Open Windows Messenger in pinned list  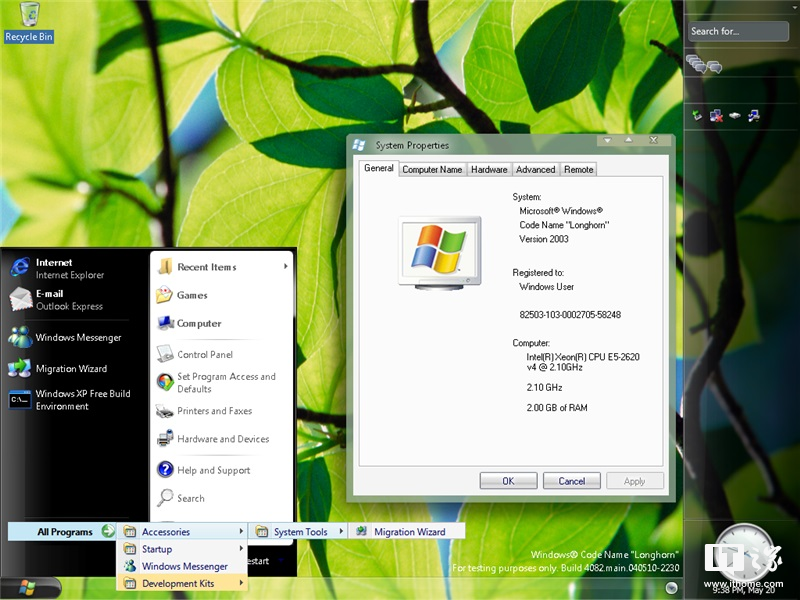pyautogui.click(x=65, y=337)
